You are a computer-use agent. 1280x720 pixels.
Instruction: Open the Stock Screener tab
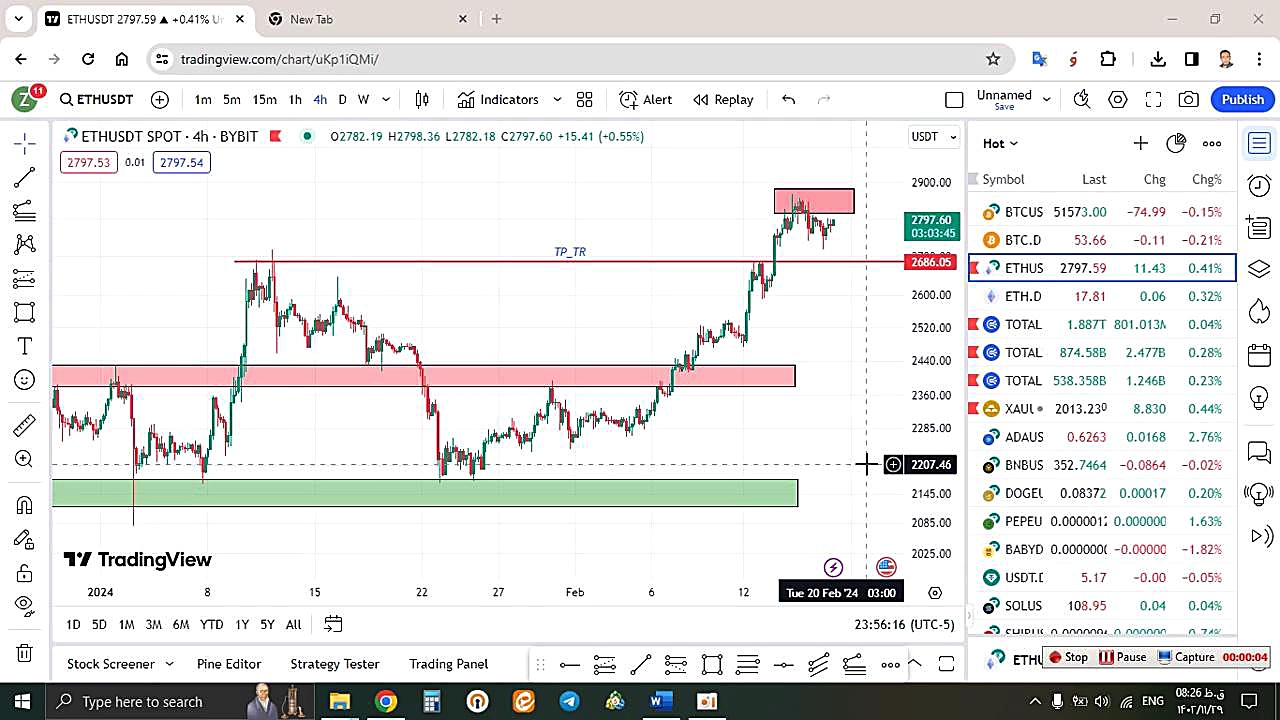(110, 664)
